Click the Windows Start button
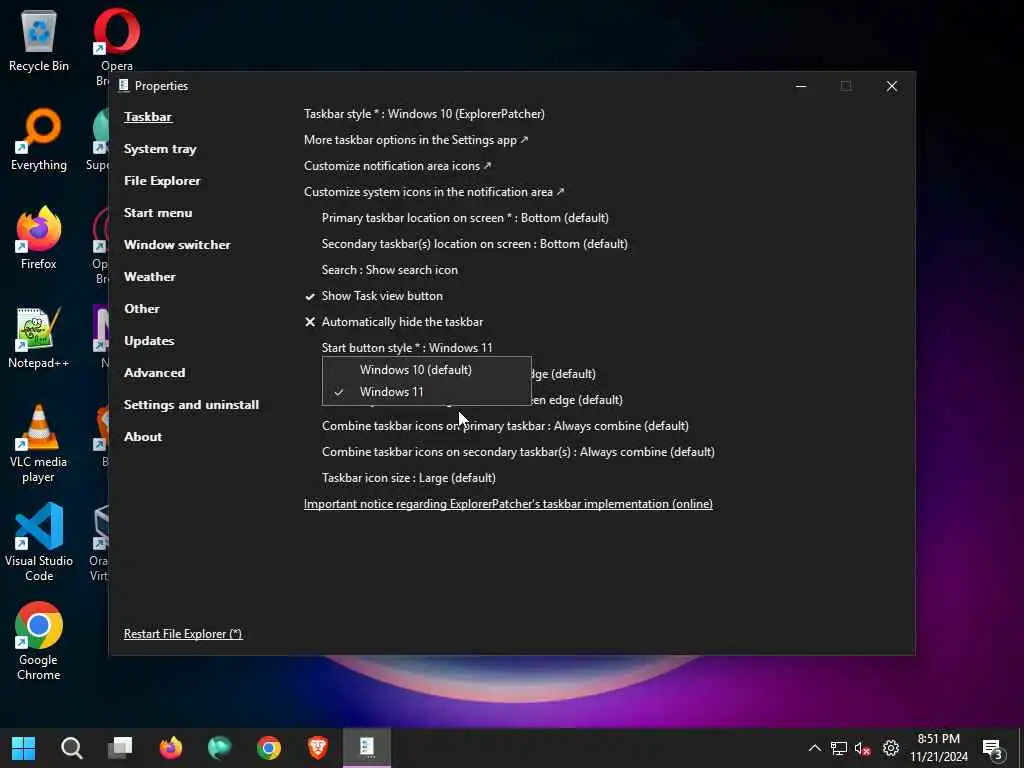The image size is (1024, 768). (x=24, y=748)
